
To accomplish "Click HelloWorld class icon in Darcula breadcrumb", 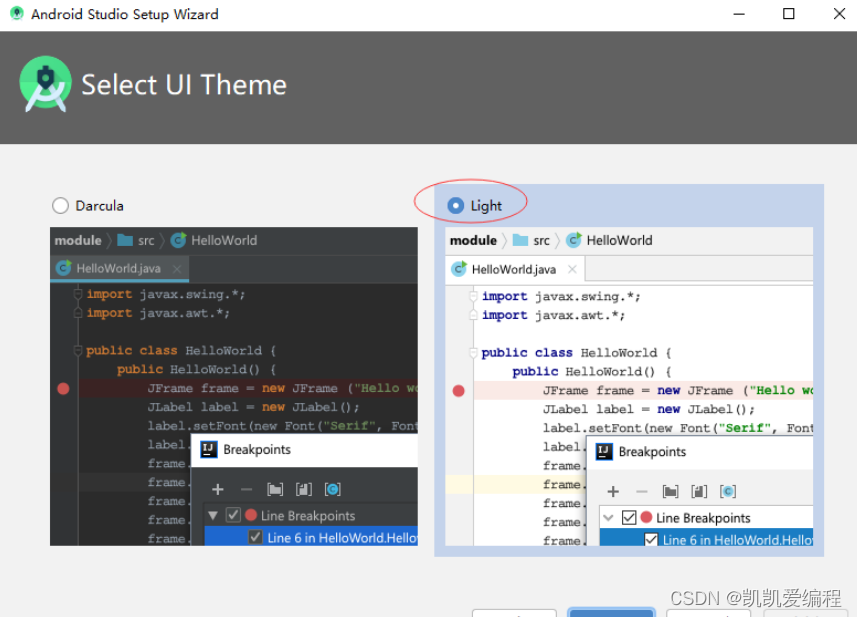I will click(178, 240).
